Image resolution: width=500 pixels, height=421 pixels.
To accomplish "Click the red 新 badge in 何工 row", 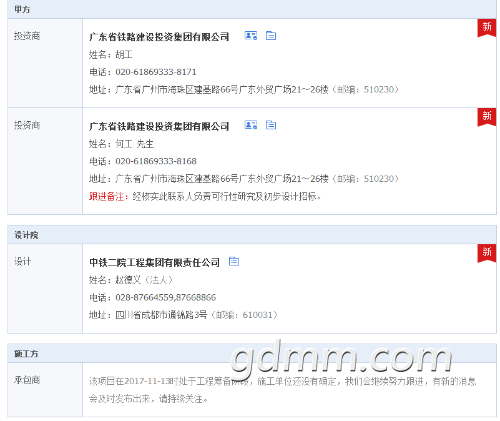I will tap(487, 117).
